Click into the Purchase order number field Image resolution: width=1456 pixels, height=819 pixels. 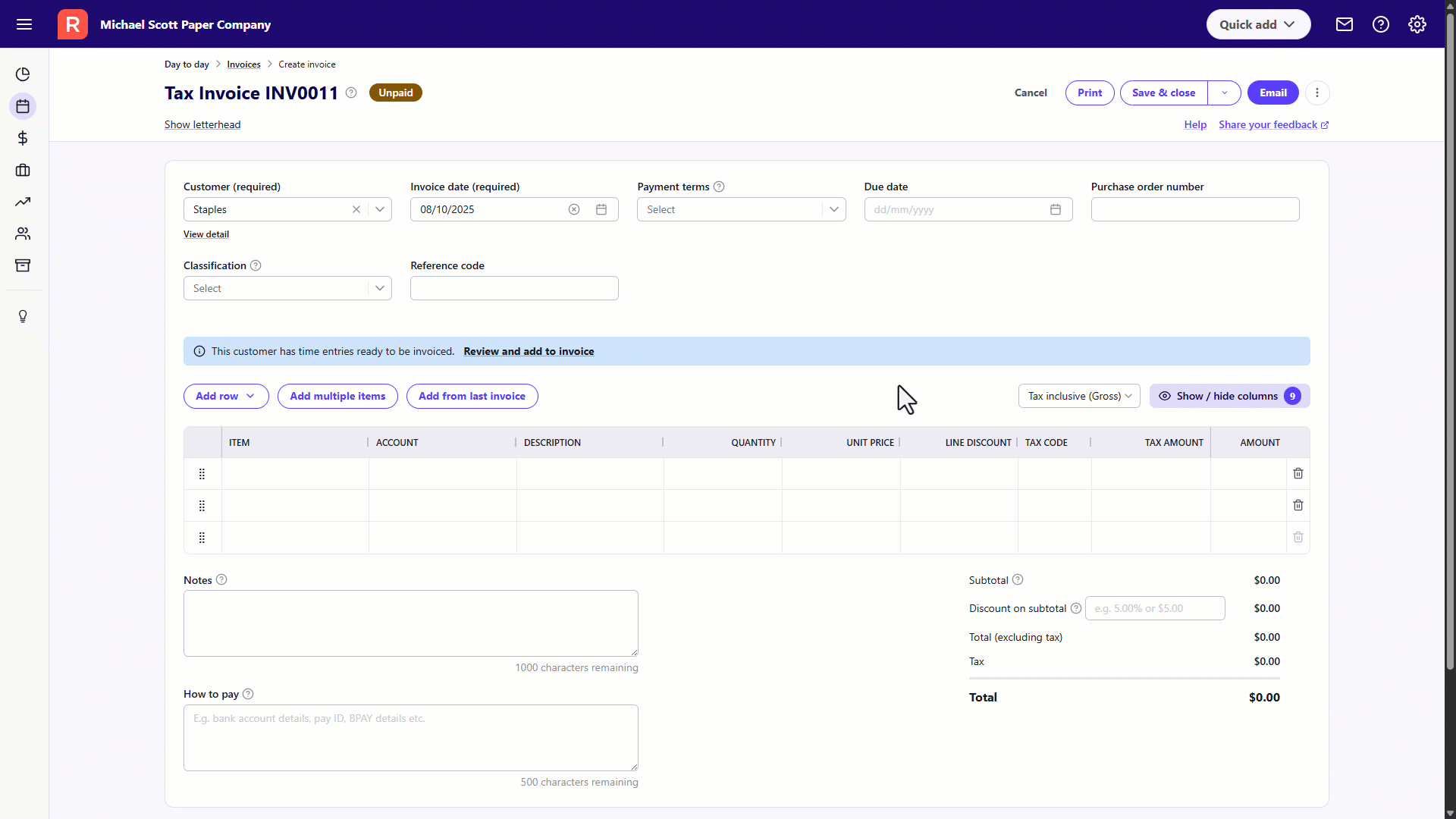point(1194,209)
